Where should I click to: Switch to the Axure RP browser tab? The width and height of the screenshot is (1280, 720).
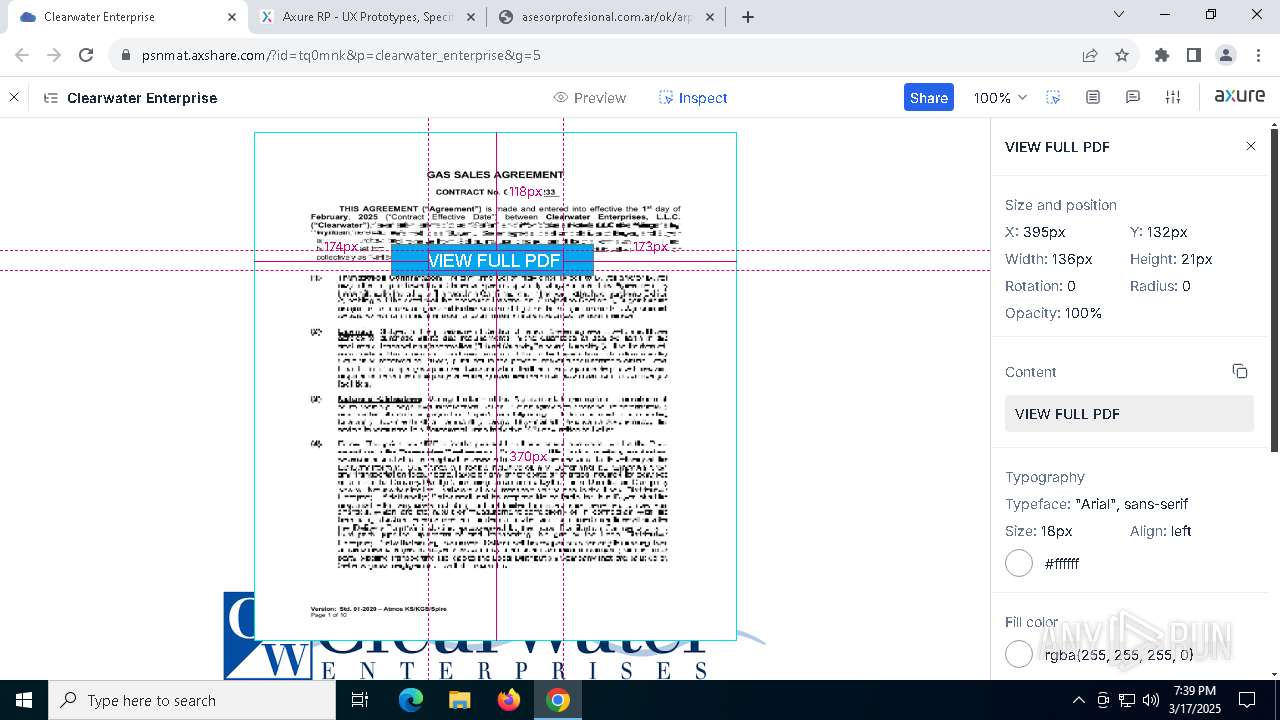coord(368,17)
